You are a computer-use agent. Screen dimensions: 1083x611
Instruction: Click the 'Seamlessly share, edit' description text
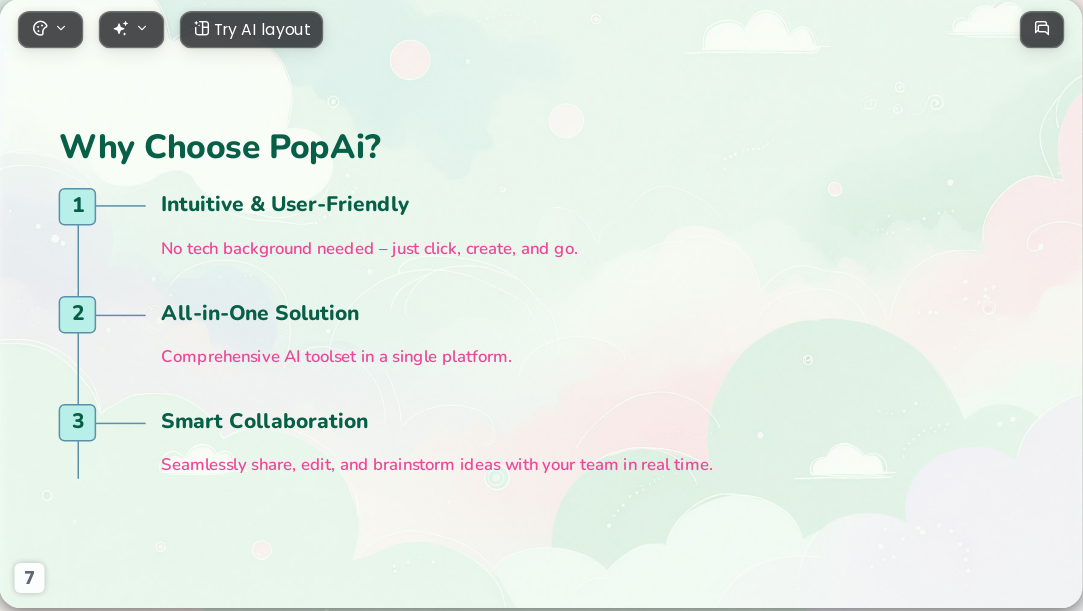point(437,465)
